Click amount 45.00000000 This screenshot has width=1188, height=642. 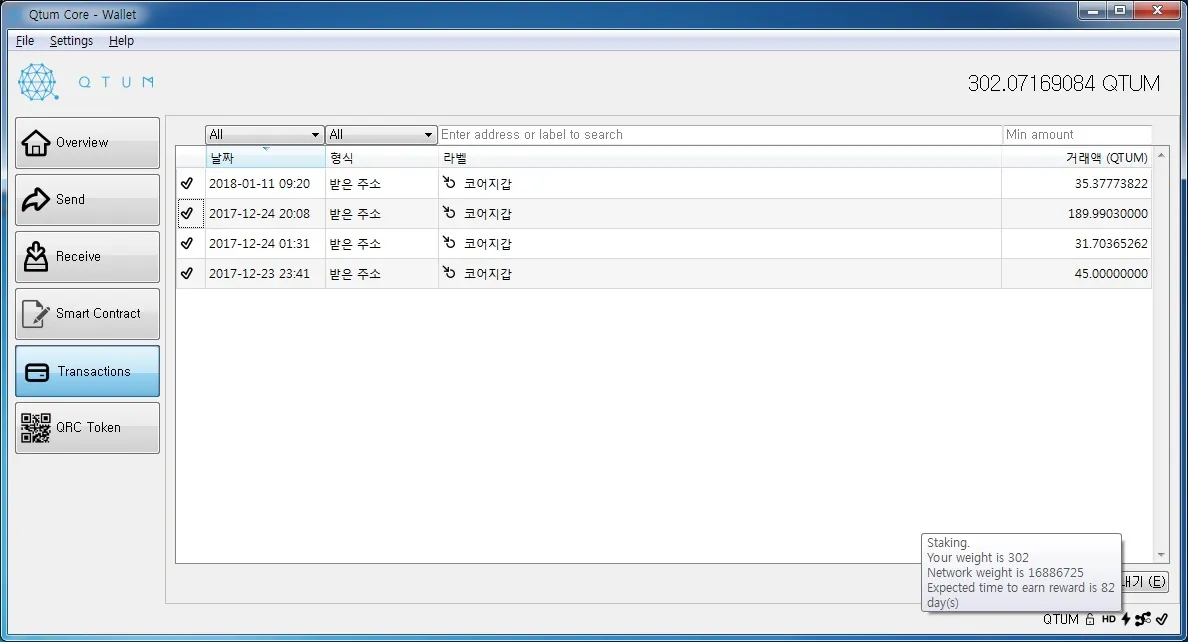coord(1111,274)
